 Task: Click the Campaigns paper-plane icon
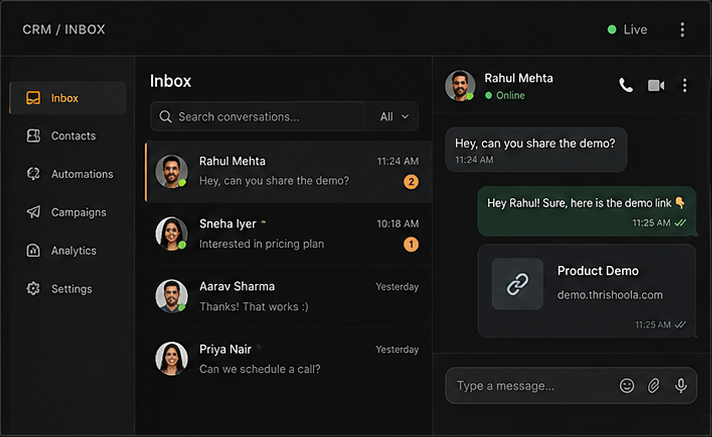tap(33, 212)
